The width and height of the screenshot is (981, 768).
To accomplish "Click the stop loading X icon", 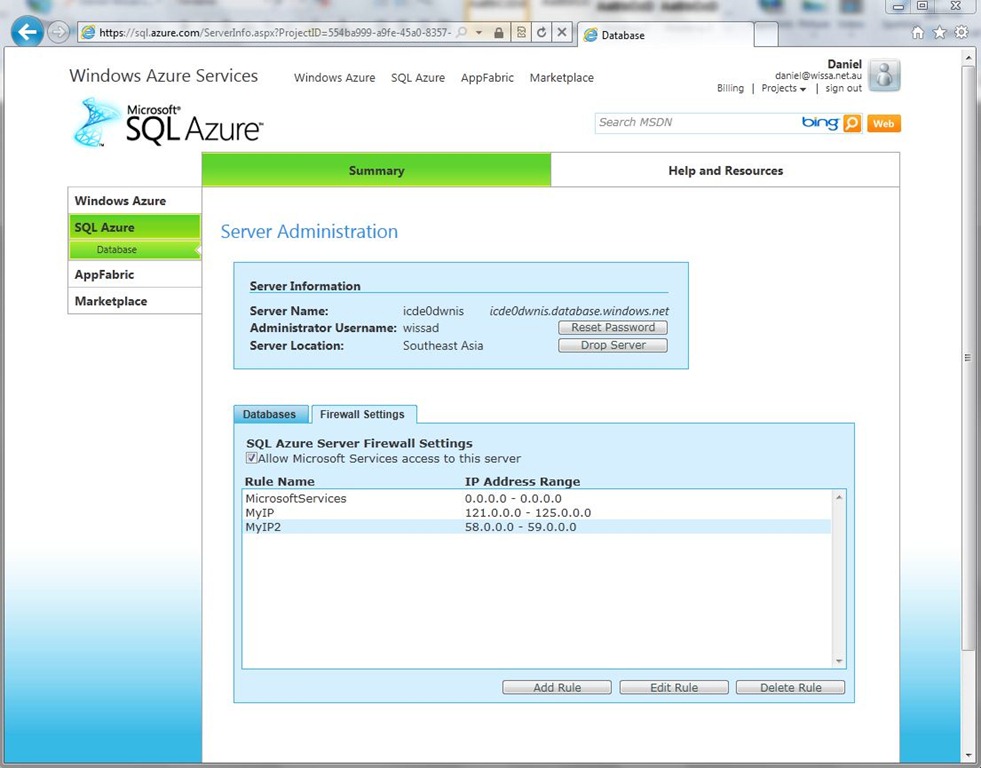I will point(562,33).
